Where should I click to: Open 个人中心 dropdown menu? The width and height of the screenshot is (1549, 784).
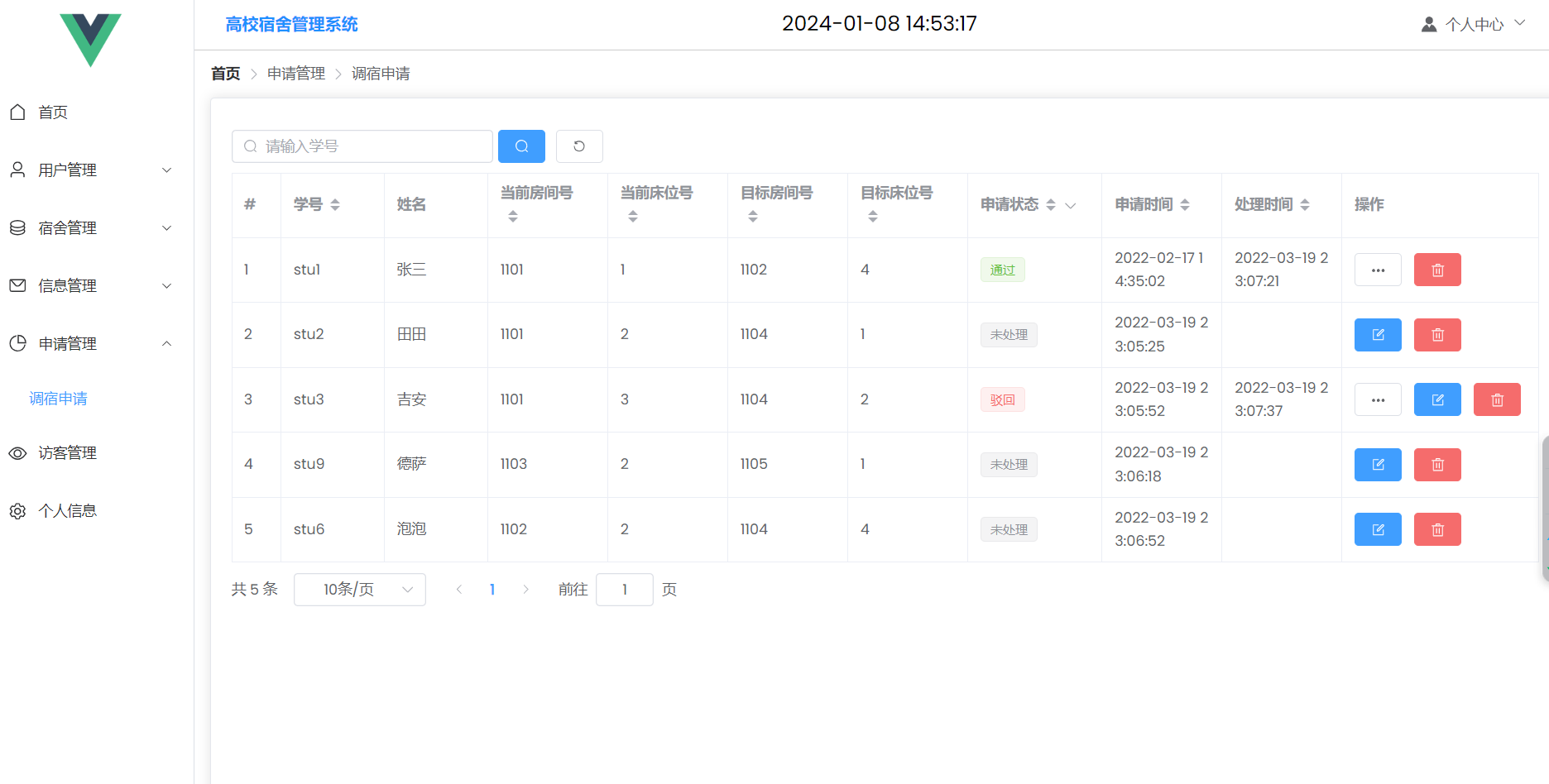click(1474, 24)
